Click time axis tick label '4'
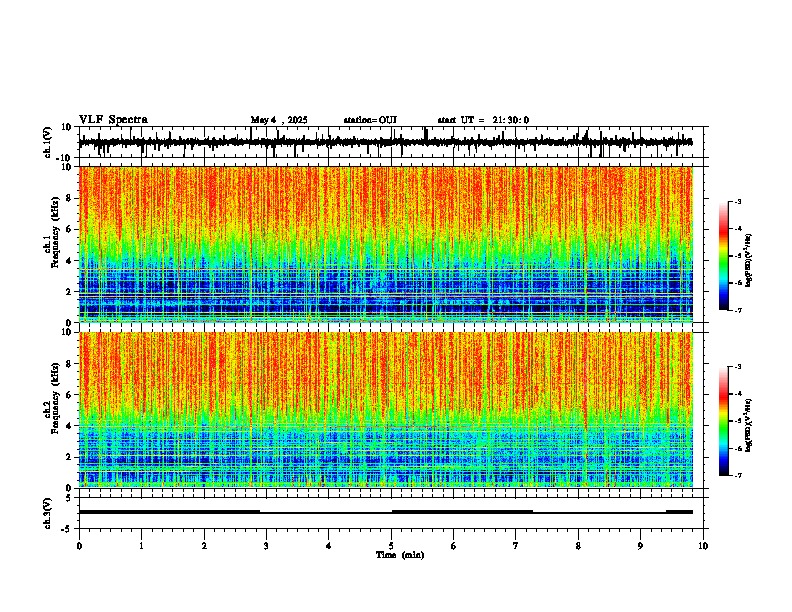This screenshot has width=792, height=612. [x=329, y=546]
